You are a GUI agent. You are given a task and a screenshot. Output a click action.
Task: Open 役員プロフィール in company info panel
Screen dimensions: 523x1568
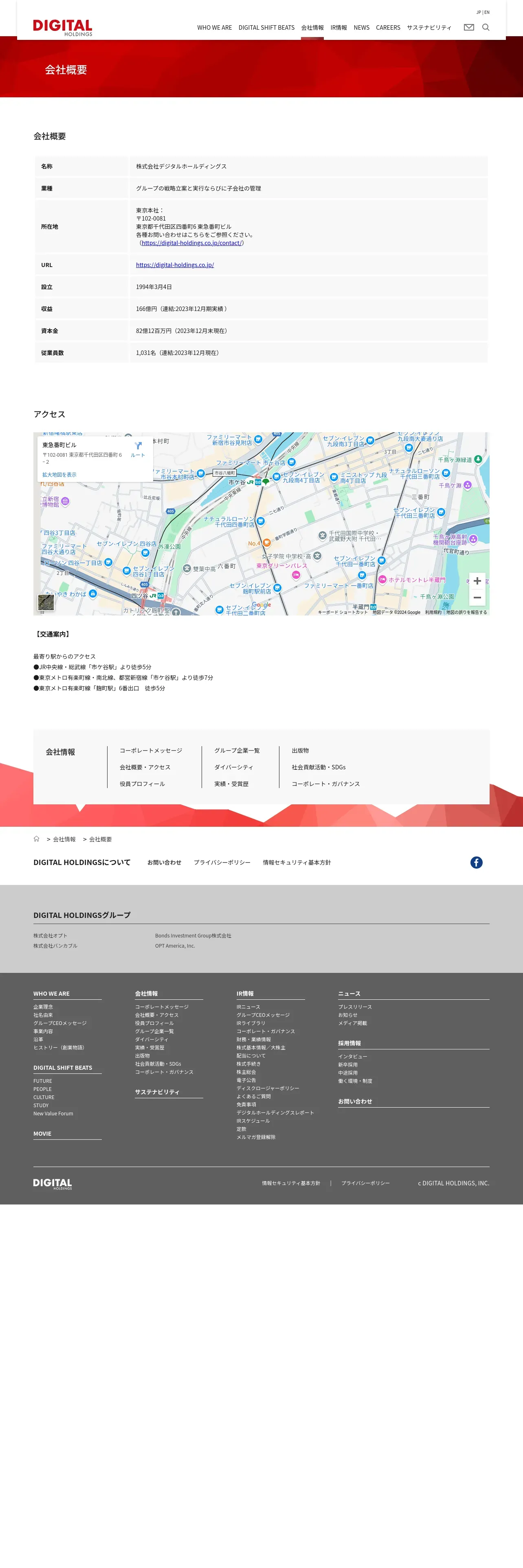point(143,784)
